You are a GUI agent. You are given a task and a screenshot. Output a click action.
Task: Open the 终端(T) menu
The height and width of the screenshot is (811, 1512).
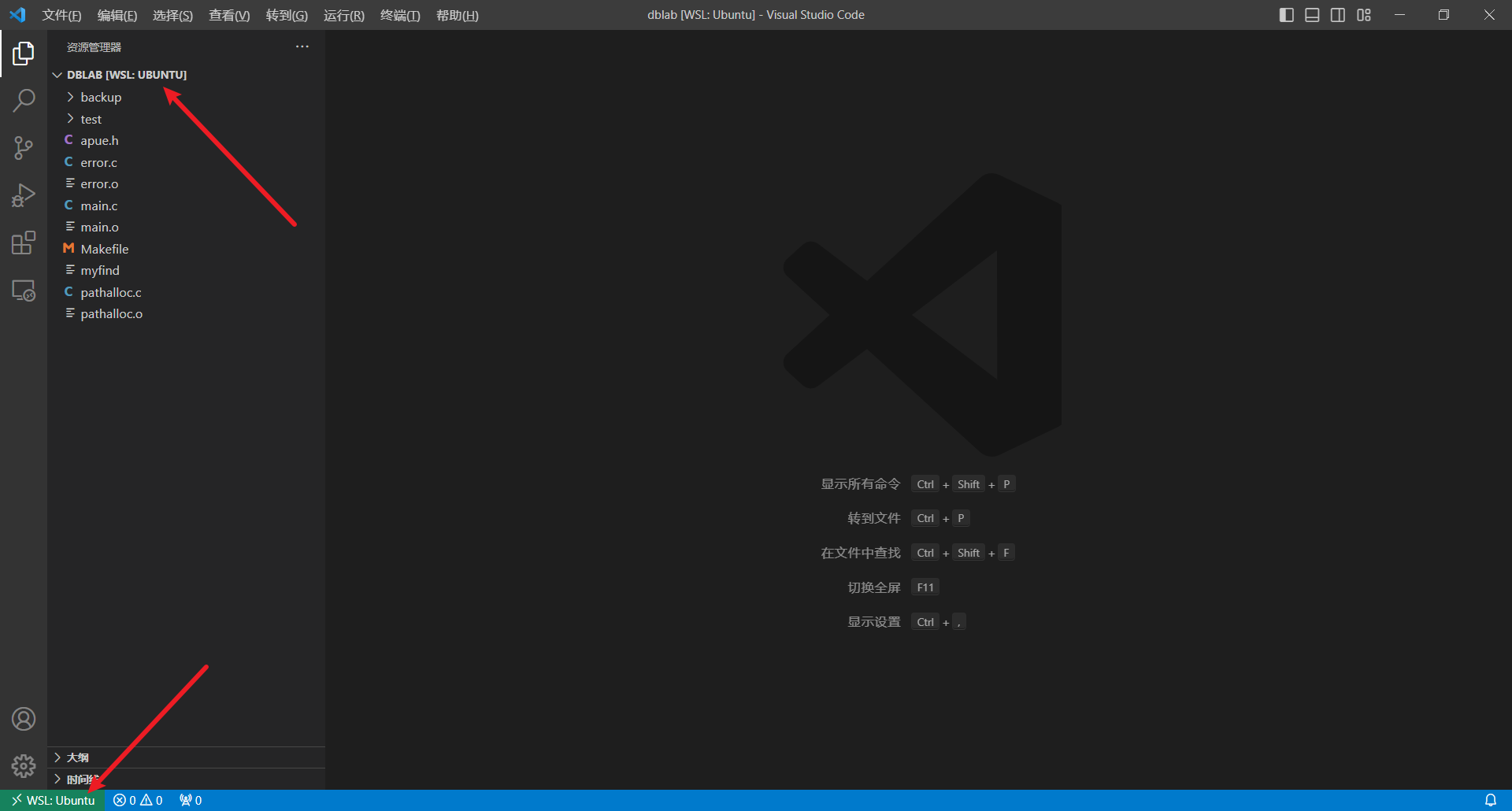[400, 15]
